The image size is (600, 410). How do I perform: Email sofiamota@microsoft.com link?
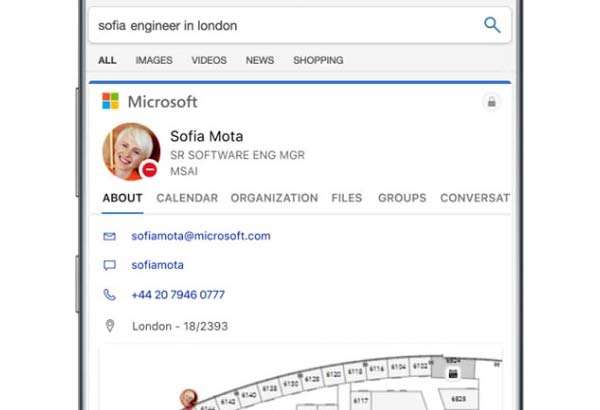tap(201, 237)
